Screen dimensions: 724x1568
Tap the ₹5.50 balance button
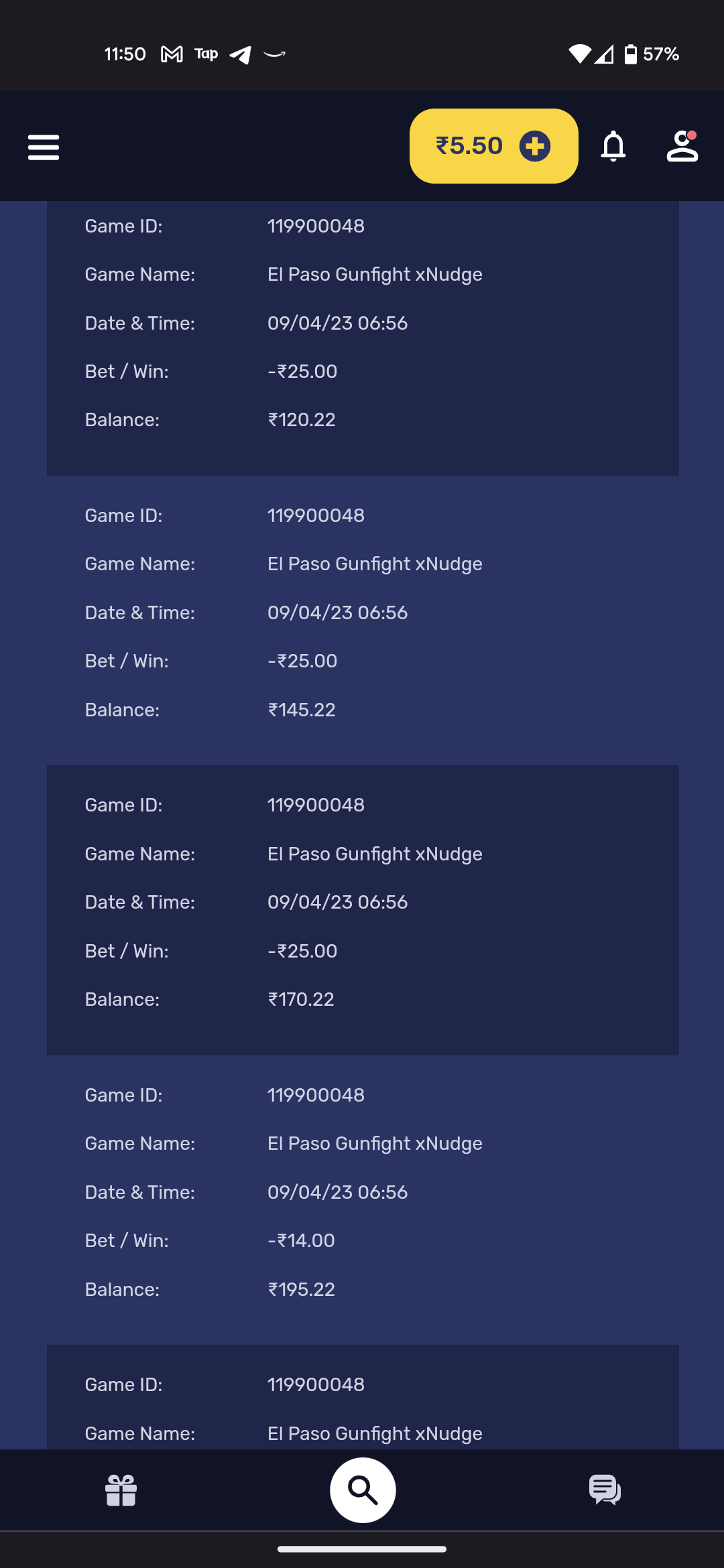pyautogui.click(x=469, y=146)
